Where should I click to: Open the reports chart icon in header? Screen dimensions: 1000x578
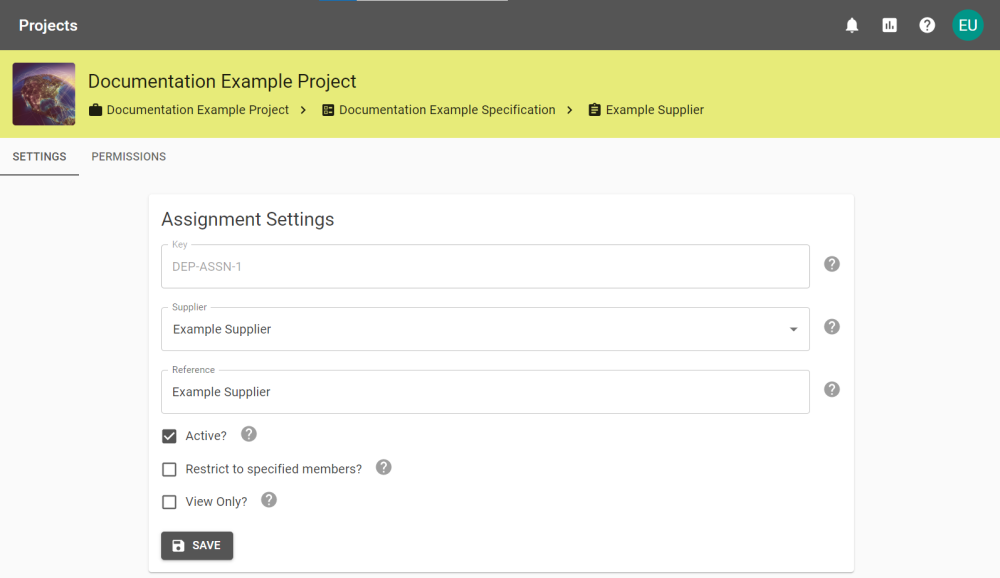point(889,25)
